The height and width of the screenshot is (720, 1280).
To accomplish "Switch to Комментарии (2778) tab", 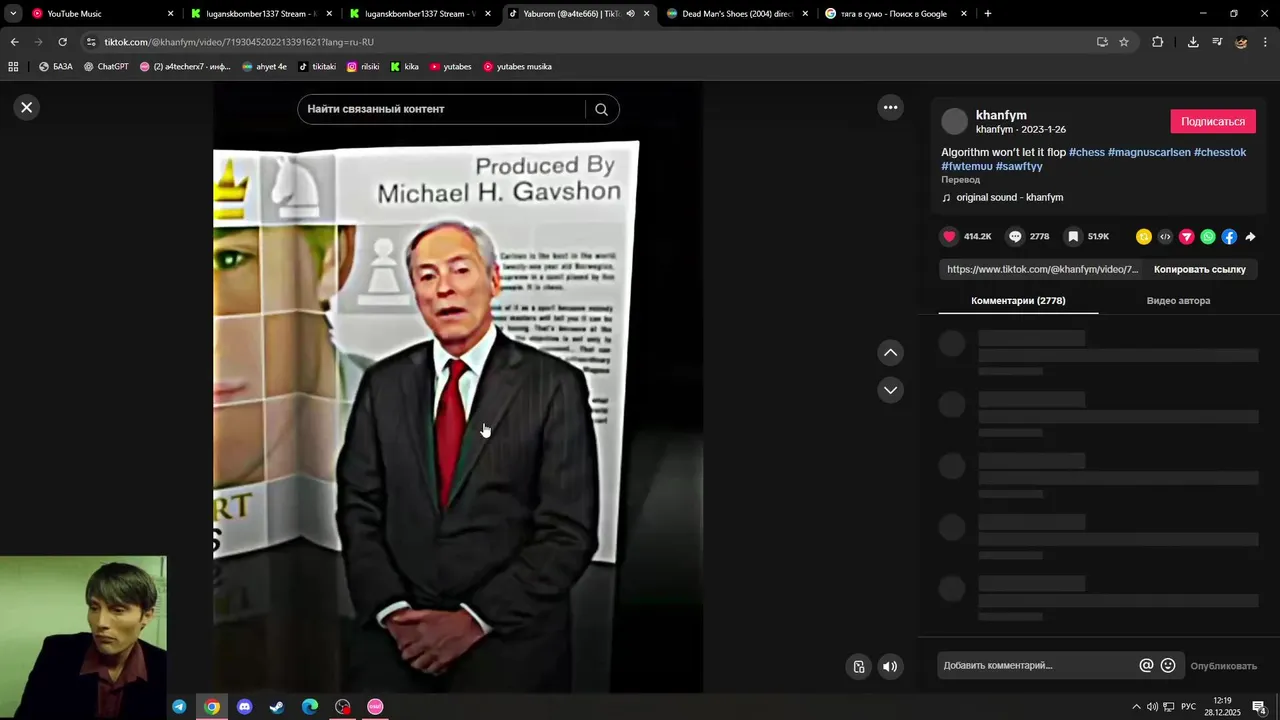I will click(1018, 300).
